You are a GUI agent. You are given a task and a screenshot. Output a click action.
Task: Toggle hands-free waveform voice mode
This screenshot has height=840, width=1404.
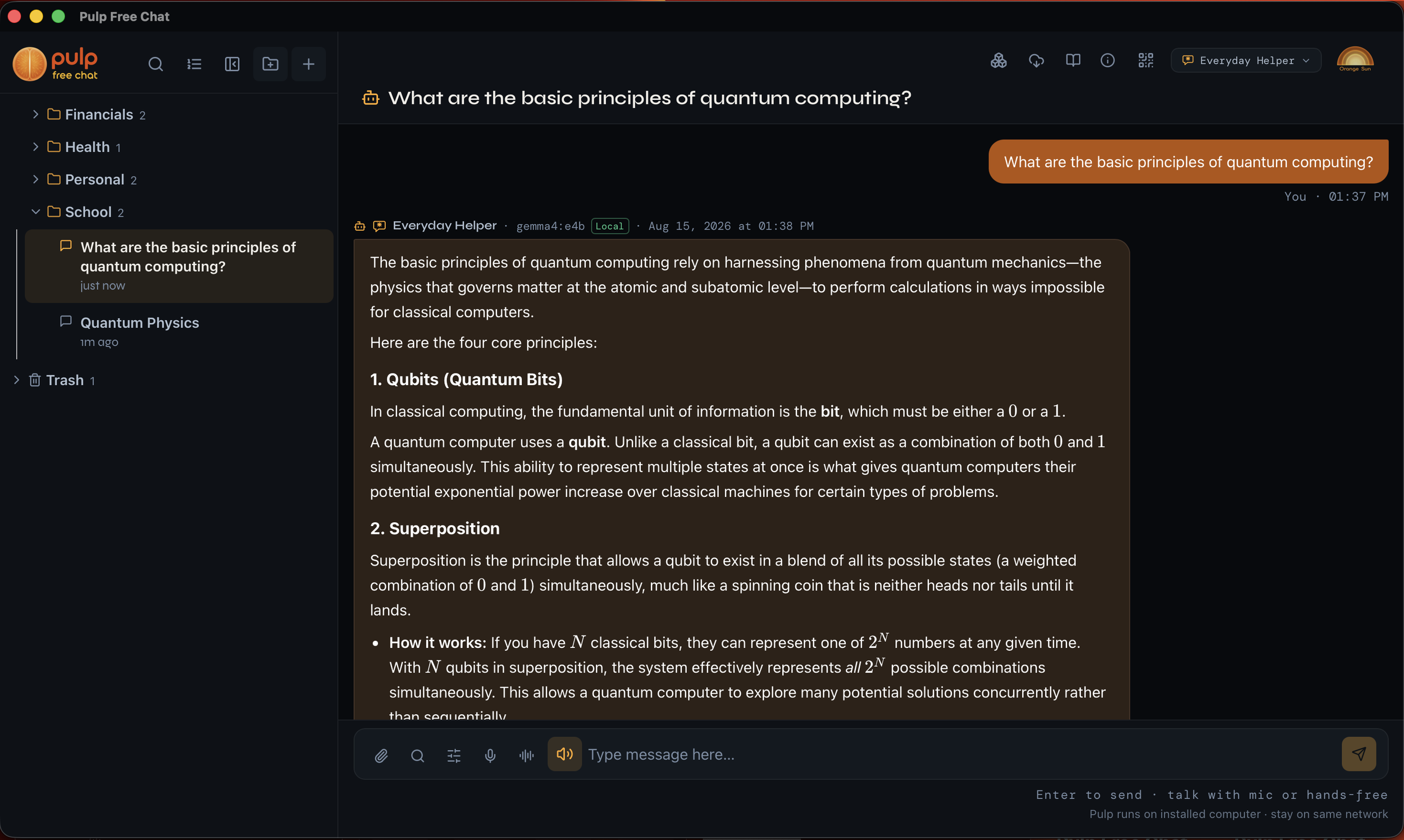[x=527, y=755]
